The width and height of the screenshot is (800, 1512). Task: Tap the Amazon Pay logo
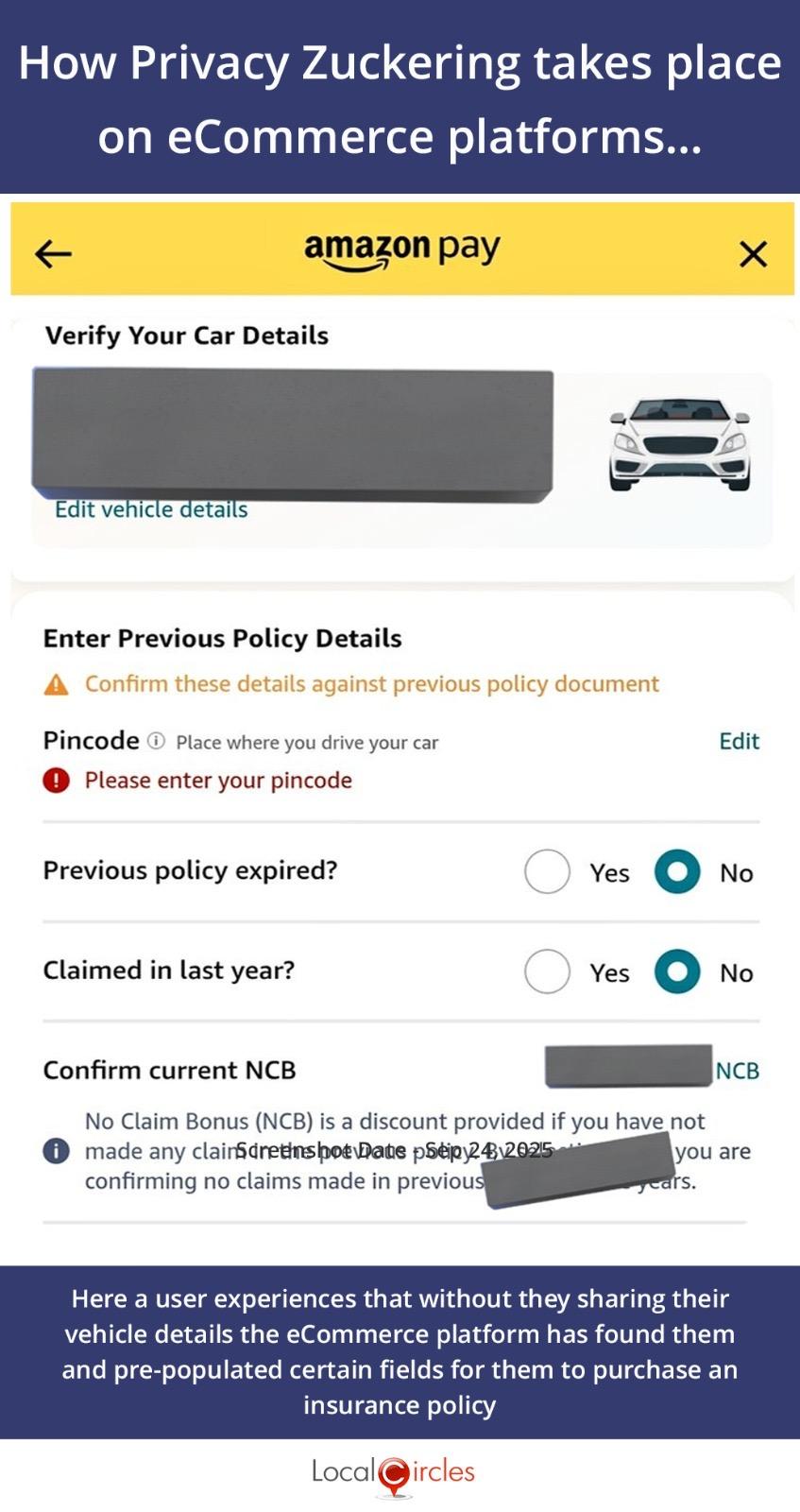[x=401, y=250]
